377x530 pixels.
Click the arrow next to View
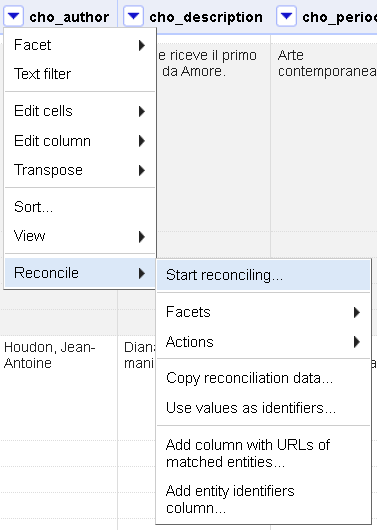click(x=142, y=237)
